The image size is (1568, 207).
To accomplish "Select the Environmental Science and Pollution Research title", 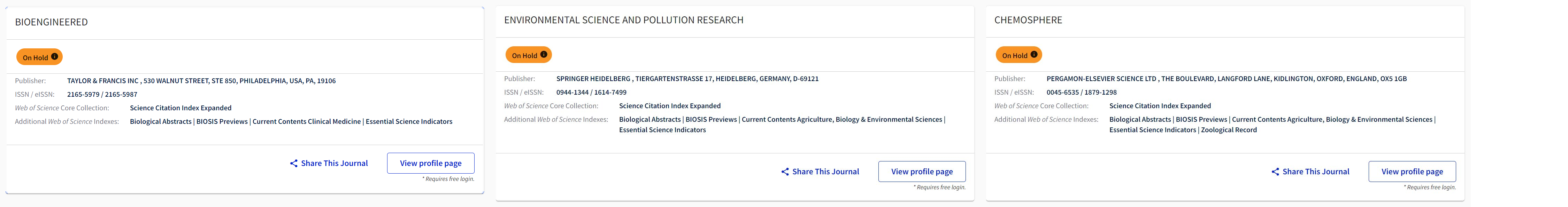I will tap(623, 20).
